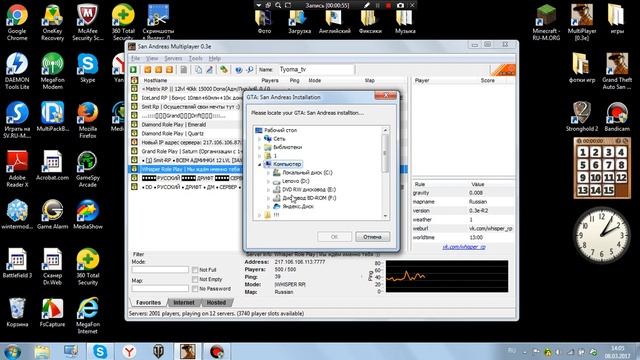Select Рабочий стол in folder tree
The height and width of the screenshot is (360, 640).
(280, 130)
